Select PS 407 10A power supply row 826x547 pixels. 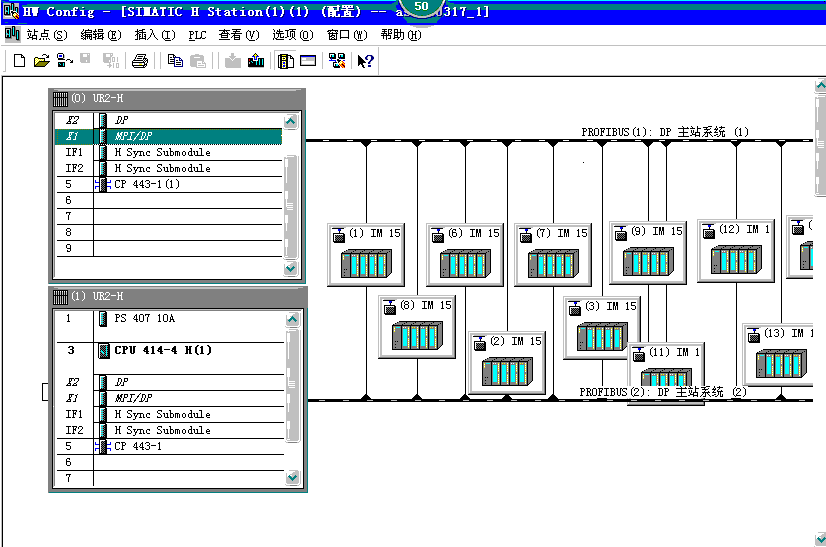[170, 325]
